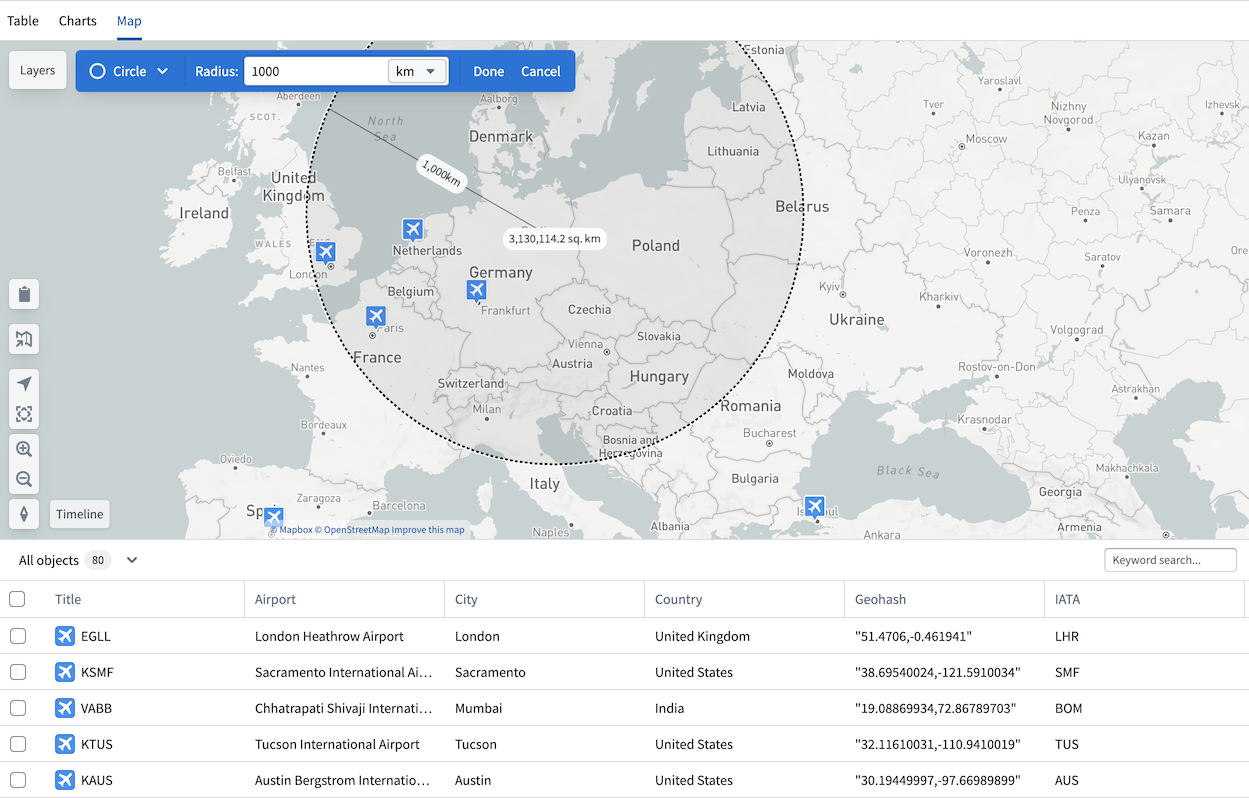The width and height of the screenshot is (1249, 798).
Task: Click the airplane marker over Frankfurt
Action: pos(476,290)
